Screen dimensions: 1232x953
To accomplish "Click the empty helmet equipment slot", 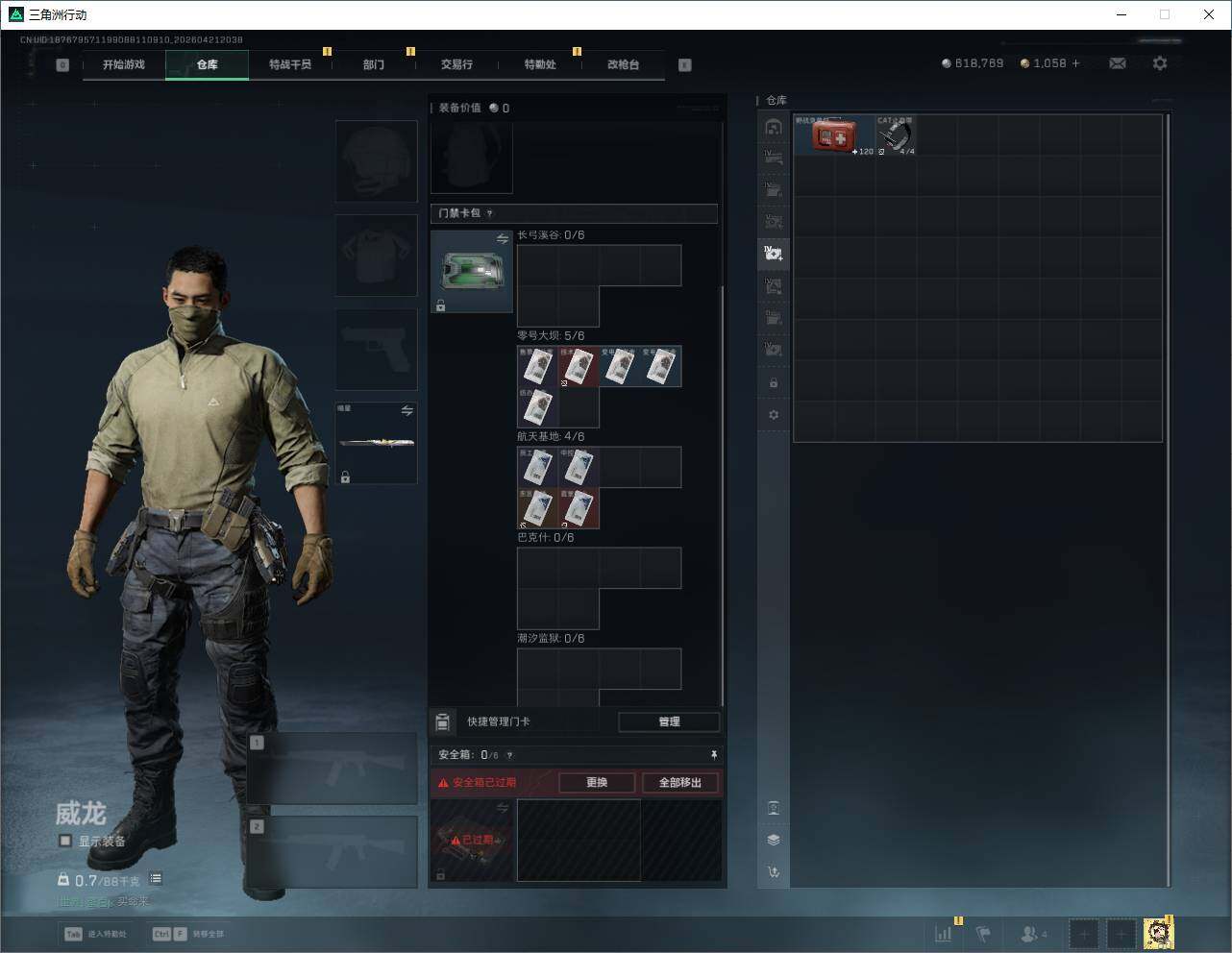I will pos(376,161).
